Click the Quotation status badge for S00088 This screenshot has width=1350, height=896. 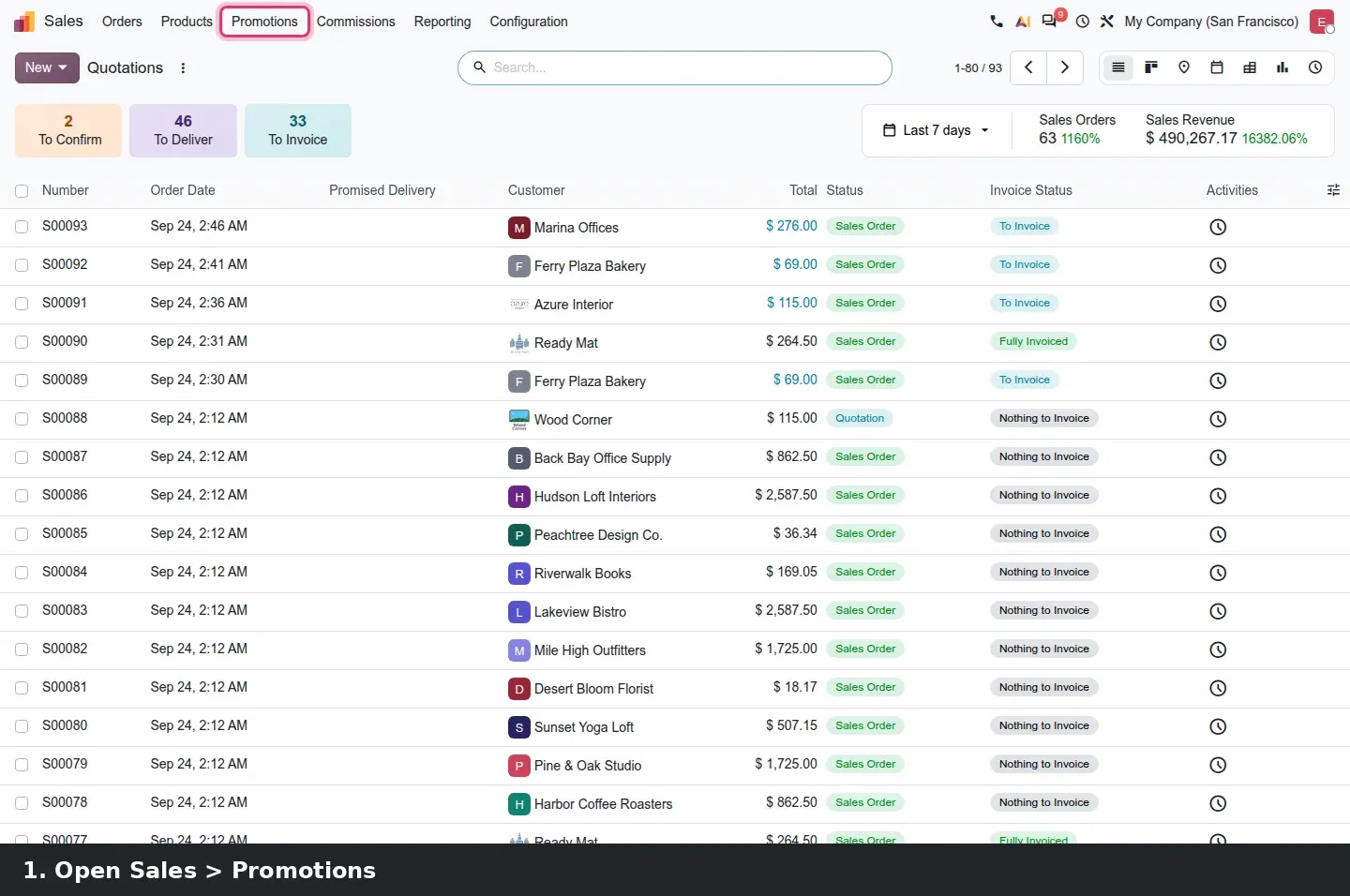860,419
